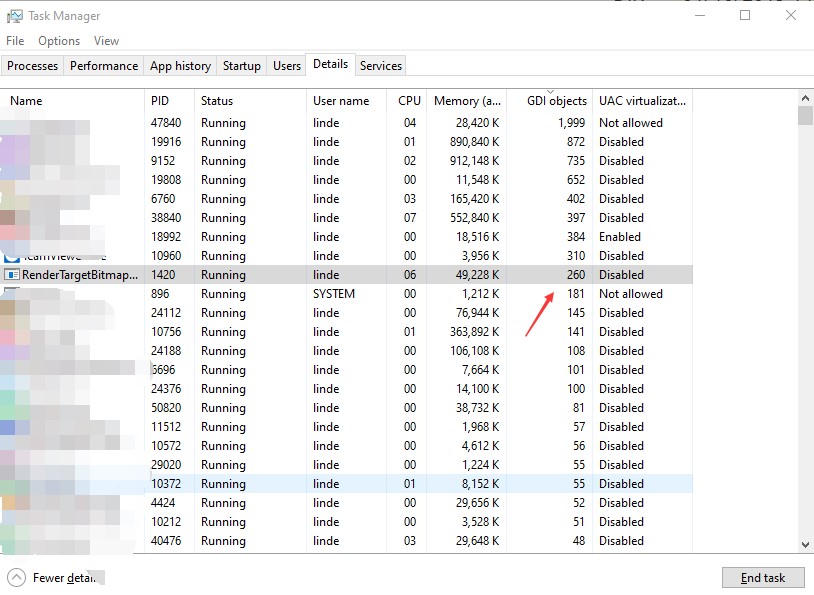Switch to the Performance tab
Viewport: 814px width, 595px height.
(103, 66)
